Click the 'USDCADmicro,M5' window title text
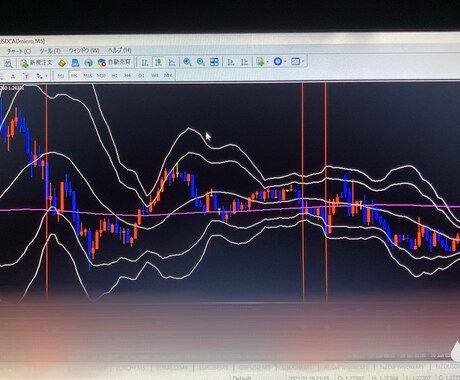Viewport: 460px width, 380px height. 22,41
